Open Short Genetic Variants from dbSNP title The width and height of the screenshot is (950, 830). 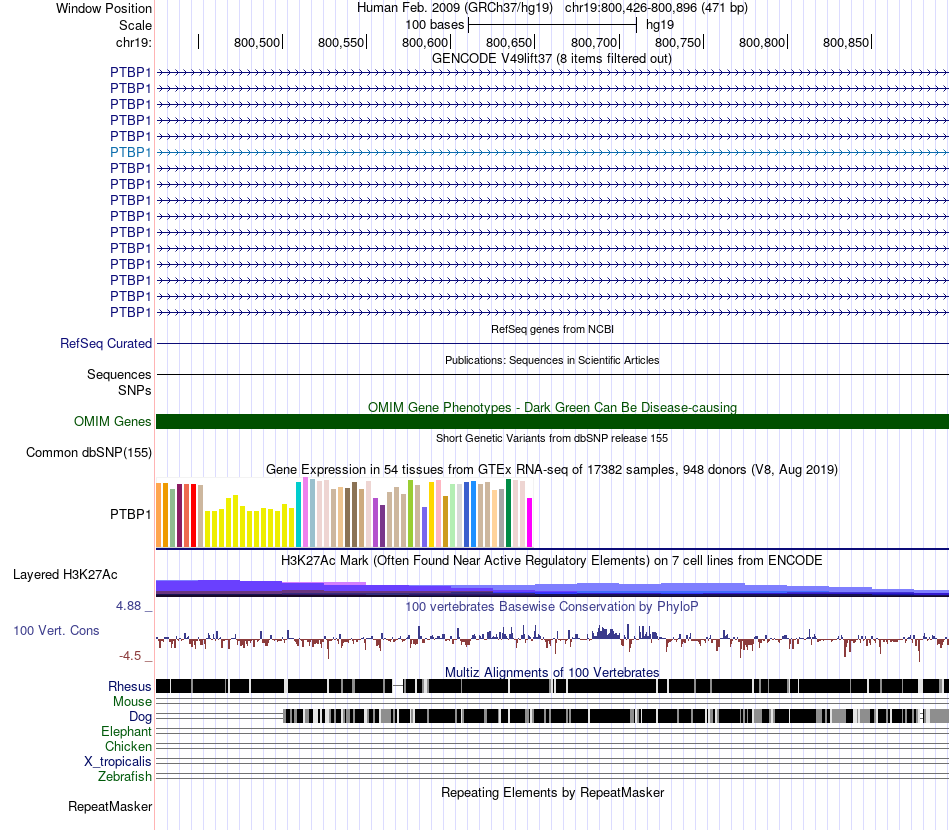(552, 438)
